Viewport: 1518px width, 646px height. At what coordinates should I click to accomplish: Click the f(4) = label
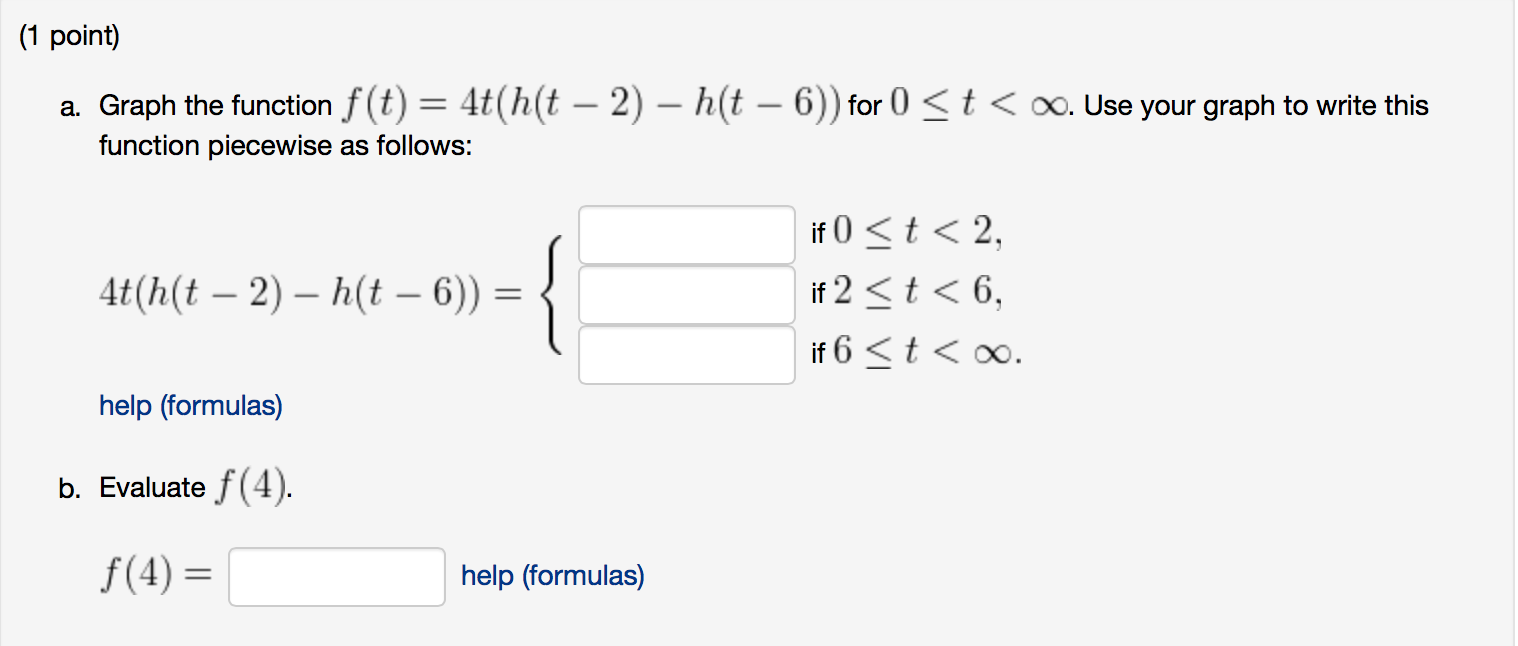157,575
